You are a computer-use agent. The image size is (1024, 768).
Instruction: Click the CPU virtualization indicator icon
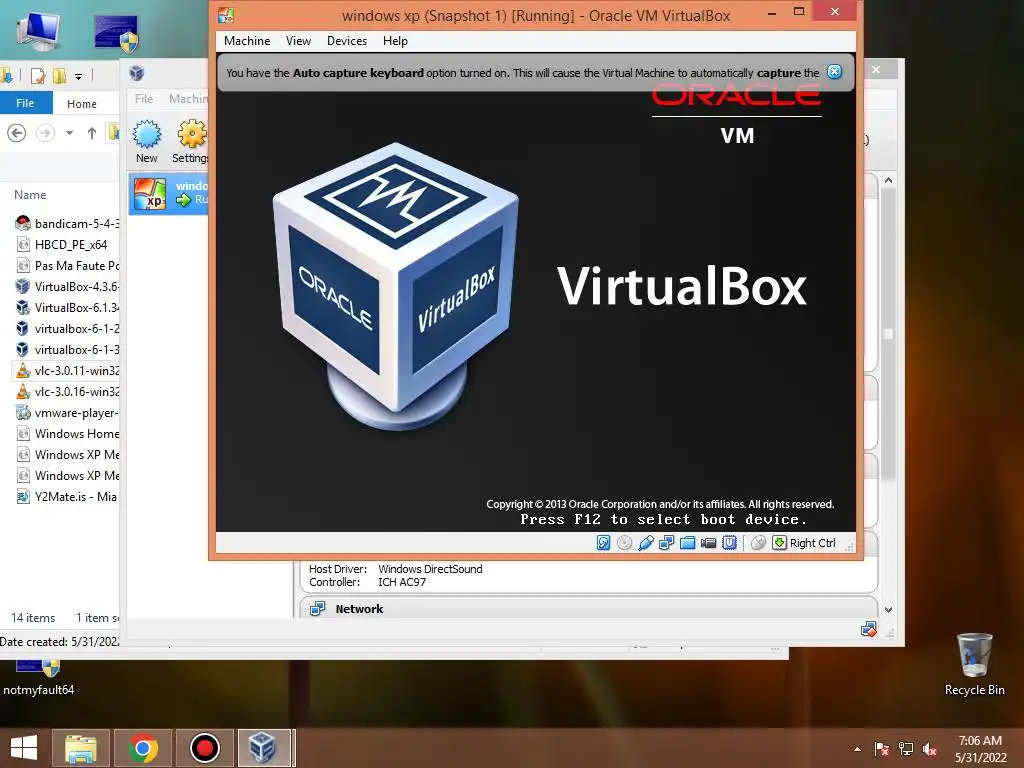[x=729, y=543]
